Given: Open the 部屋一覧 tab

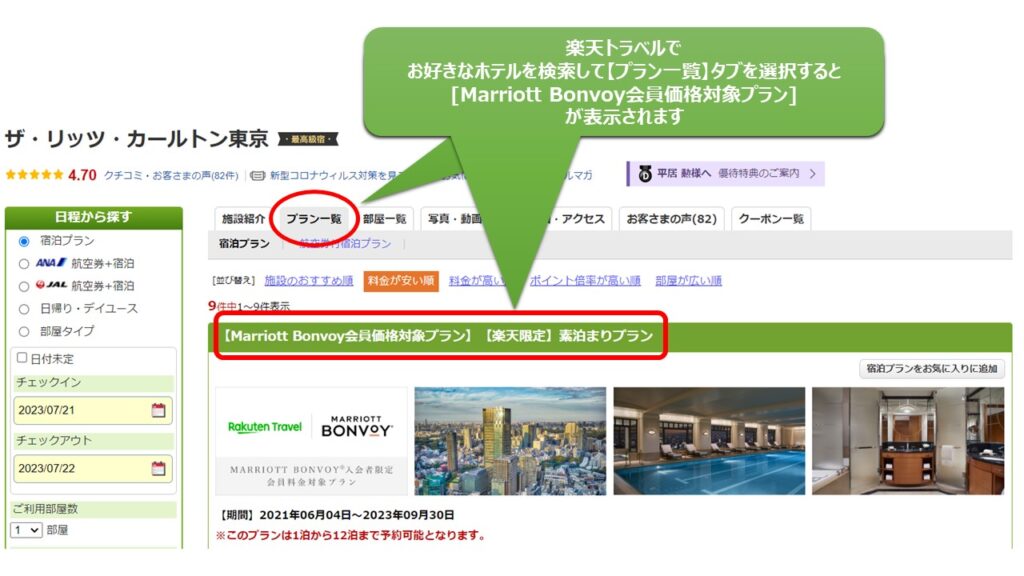Looking at the screenshot, I should (384, 219).
